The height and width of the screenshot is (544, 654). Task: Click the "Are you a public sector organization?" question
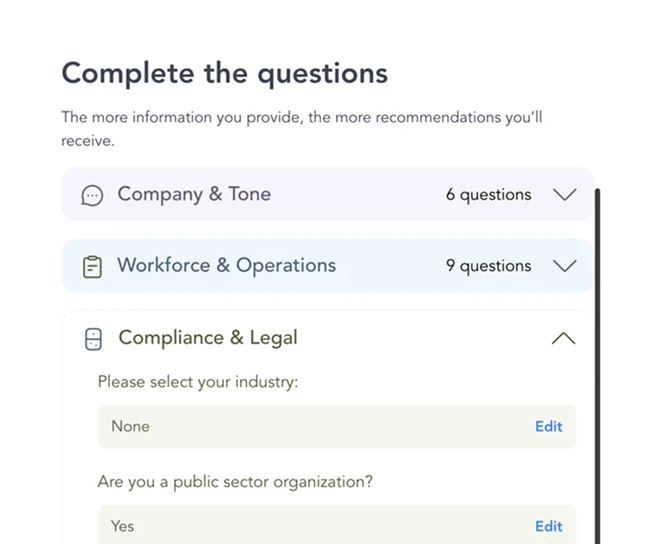pyautogui.click(x=235, y=481)
